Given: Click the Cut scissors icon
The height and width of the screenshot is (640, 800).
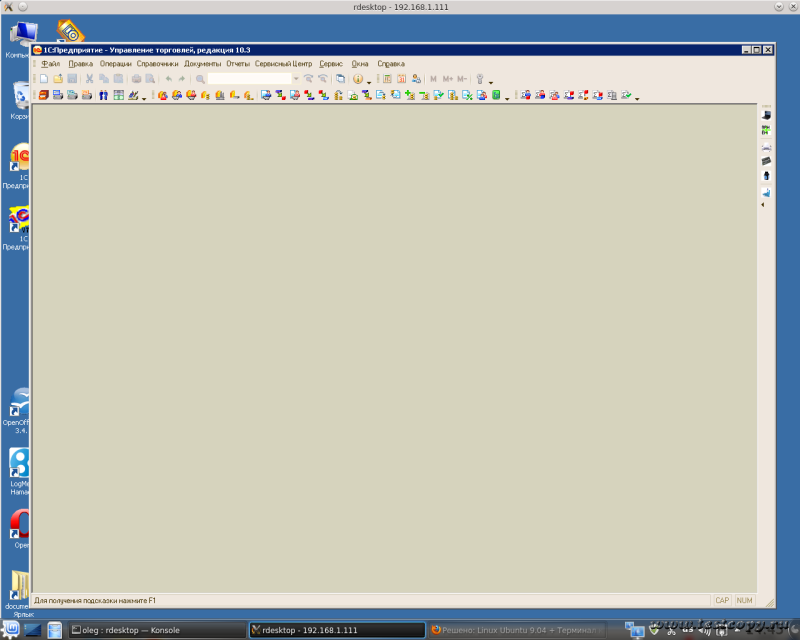Looking at the screenshot, I should pos(89,78).
